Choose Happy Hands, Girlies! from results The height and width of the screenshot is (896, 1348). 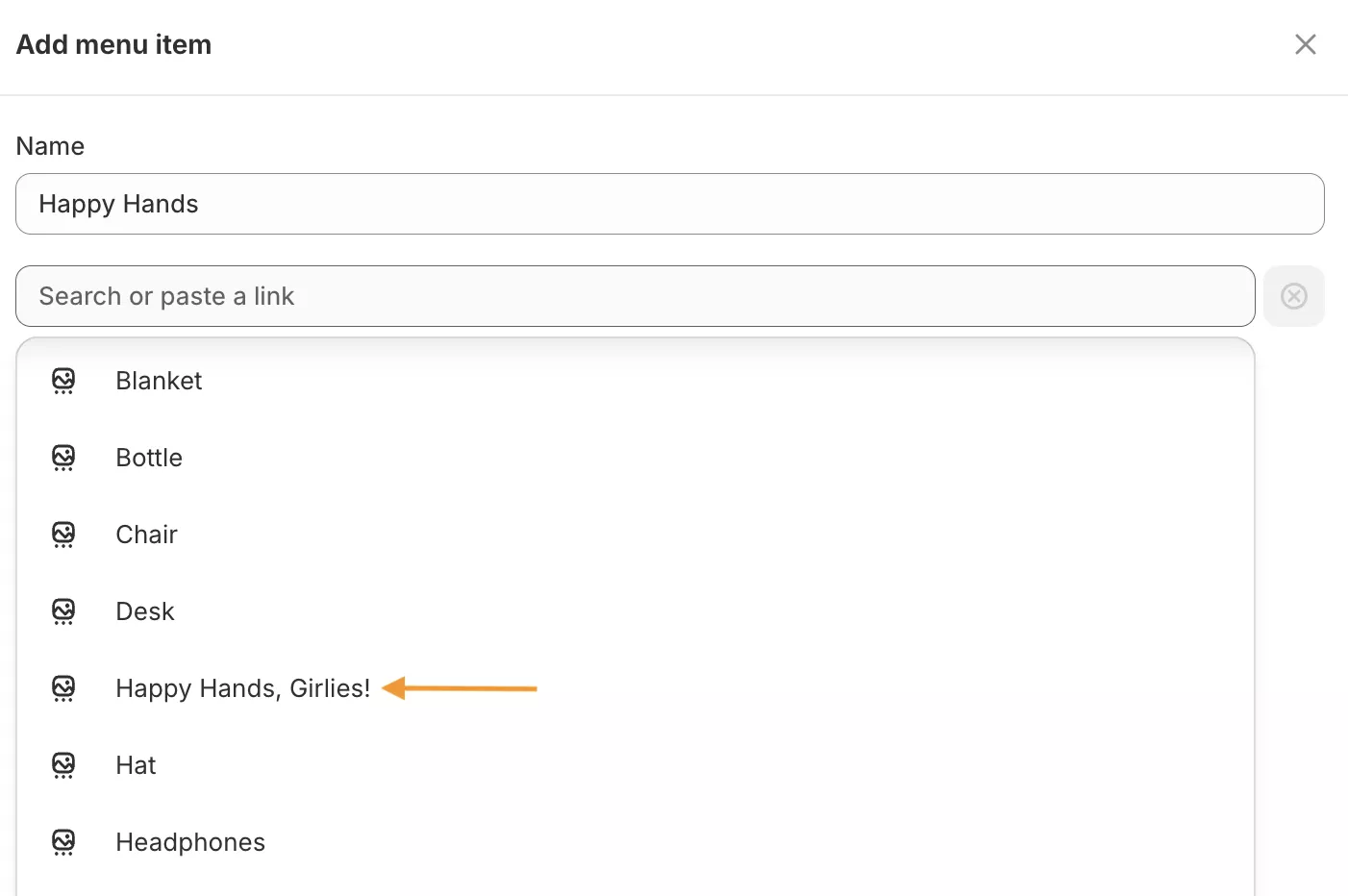pyautogui.click(x=242, y=688)
